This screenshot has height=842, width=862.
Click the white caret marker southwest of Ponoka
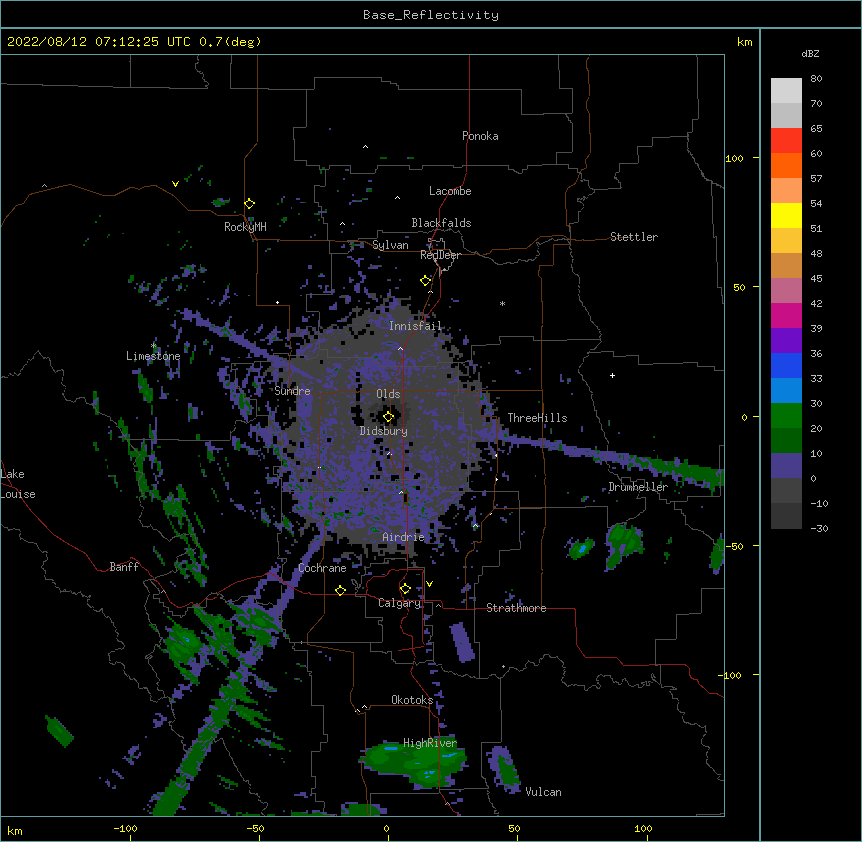(366, 147)
